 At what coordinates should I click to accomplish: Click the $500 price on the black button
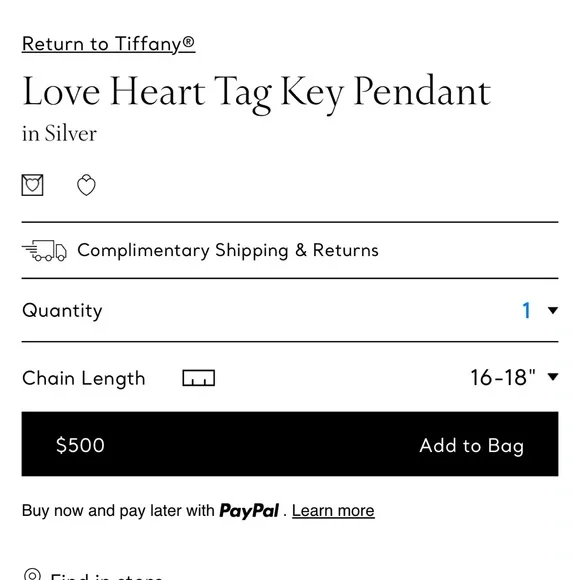point(80,445)
